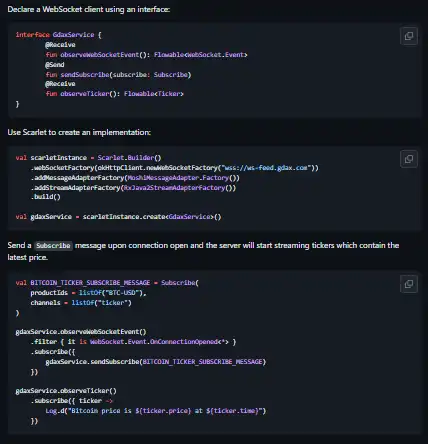Image resolution: width=428 pixels, height=444 pixels.
Task: Copy the Scarlet.Builder code block
Action: [x=409, y=159]
